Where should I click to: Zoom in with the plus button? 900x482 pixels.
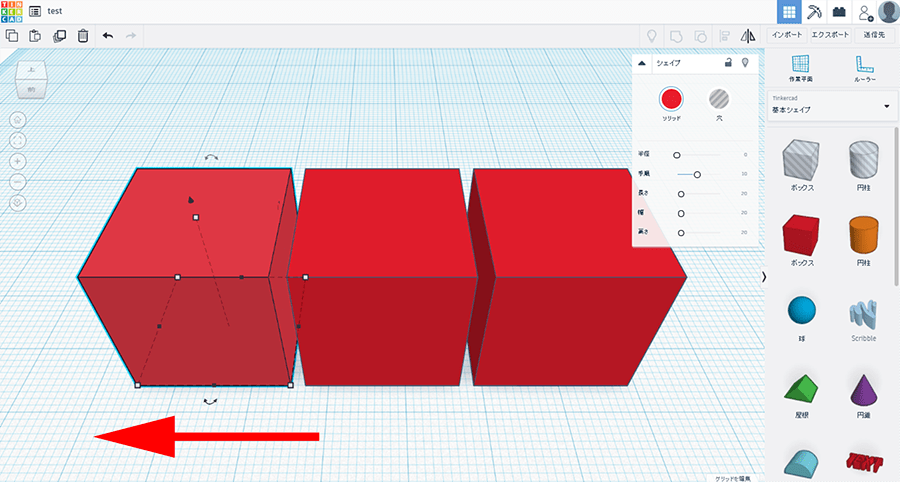(x=18, y=161)
